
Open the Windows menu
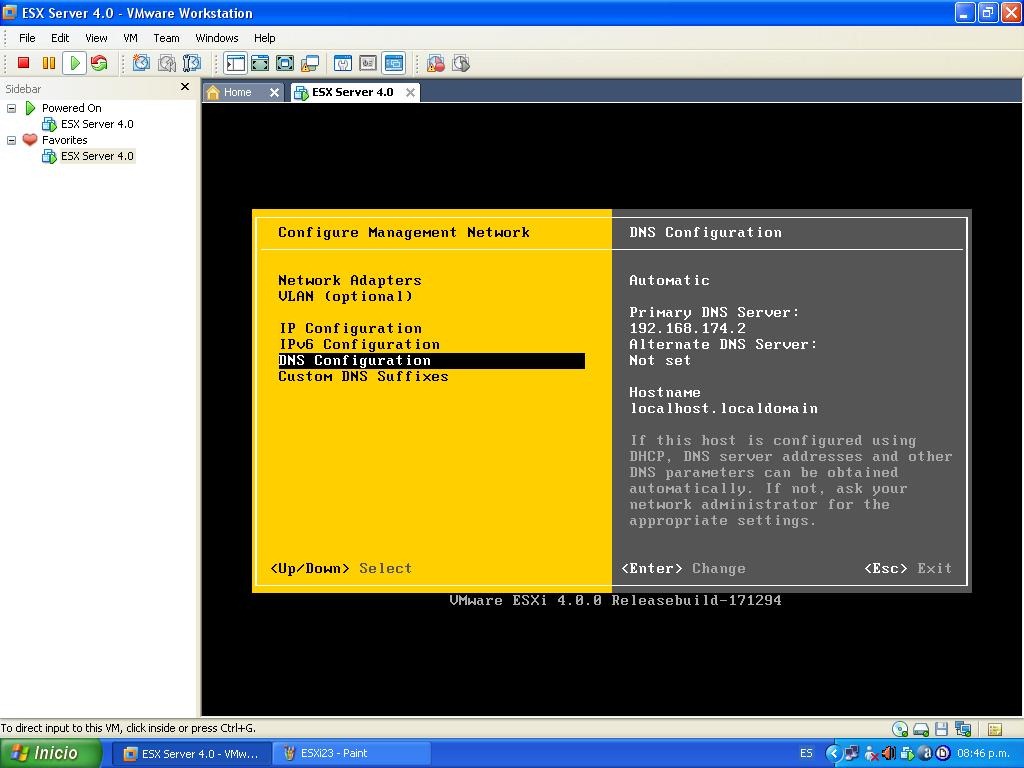[x=217, y=38]
